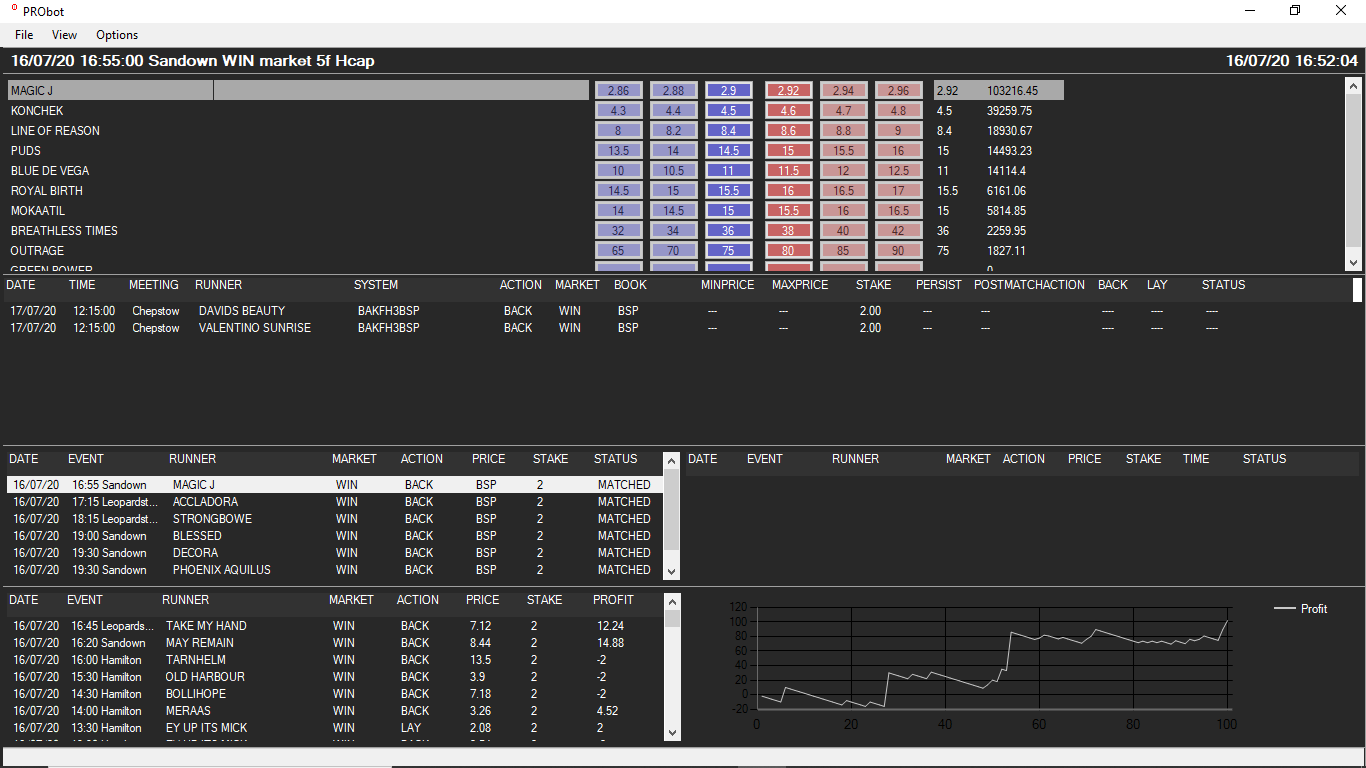Click OUTRAGE lay price 90
1366x768 pixels.
coord(898,251)
